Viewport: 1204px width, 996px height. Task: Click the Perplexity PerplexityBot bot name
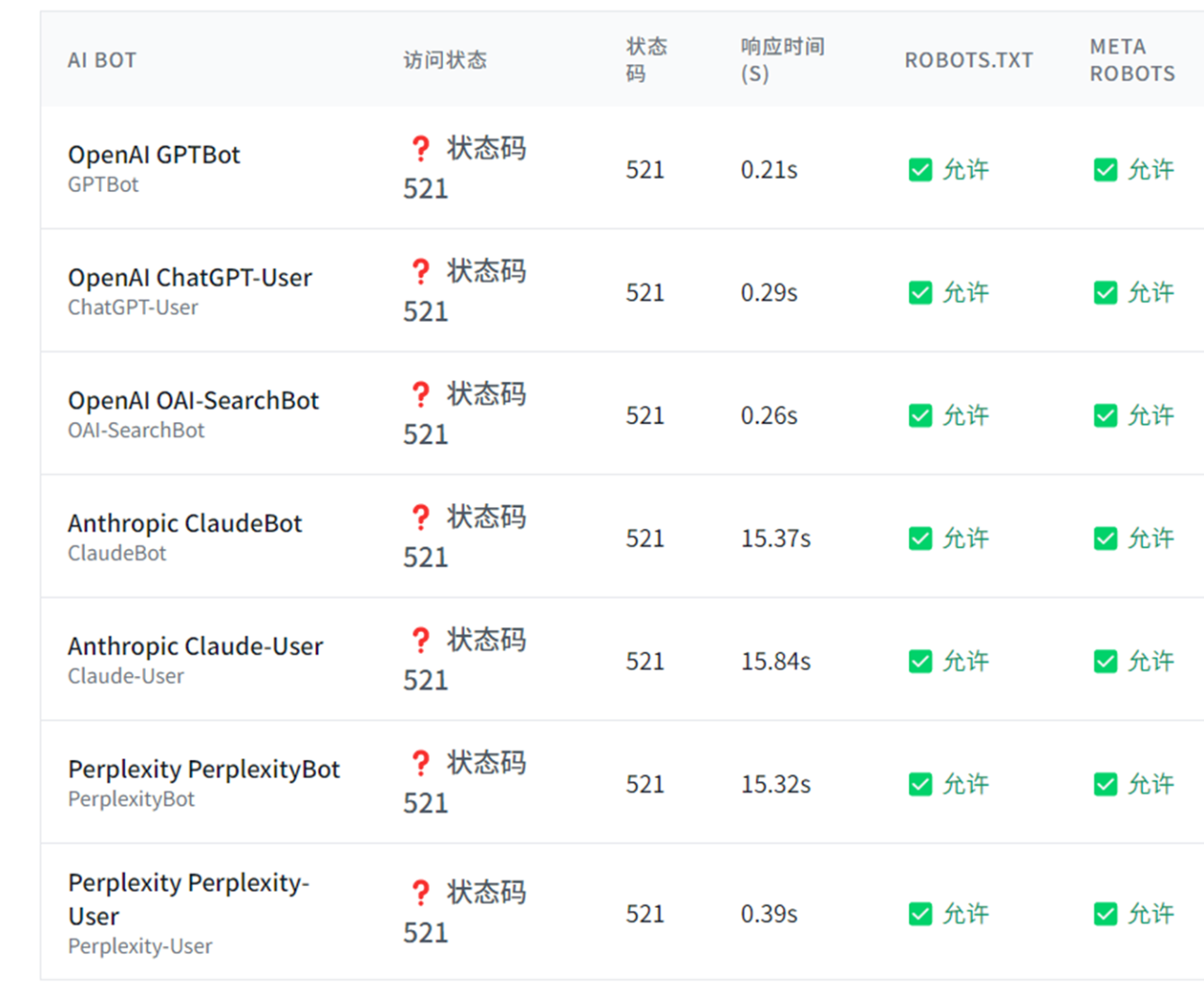tap(204, 769)
